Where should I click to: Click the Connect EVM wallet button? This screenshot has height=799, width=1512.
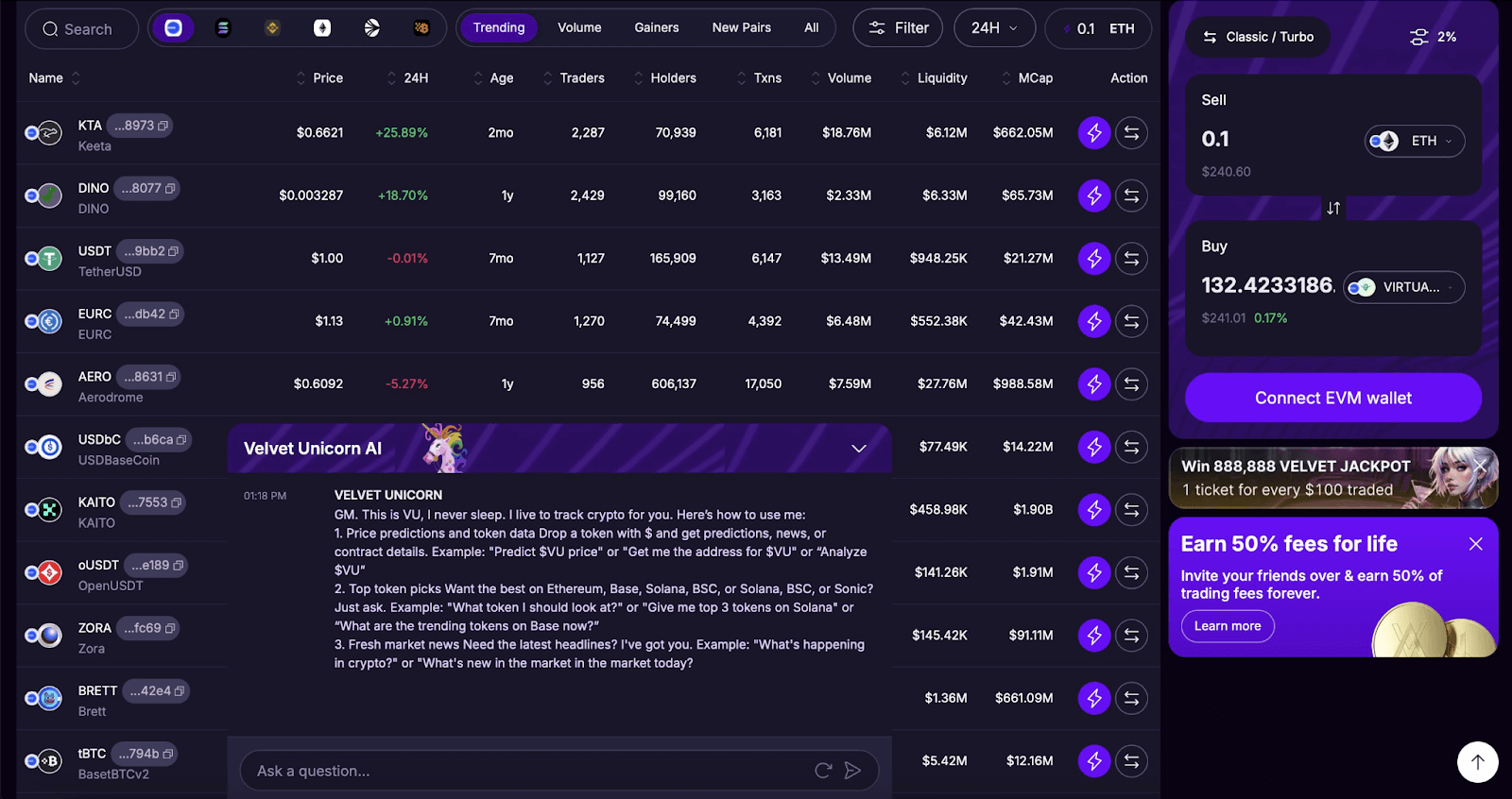(1332, 399)
